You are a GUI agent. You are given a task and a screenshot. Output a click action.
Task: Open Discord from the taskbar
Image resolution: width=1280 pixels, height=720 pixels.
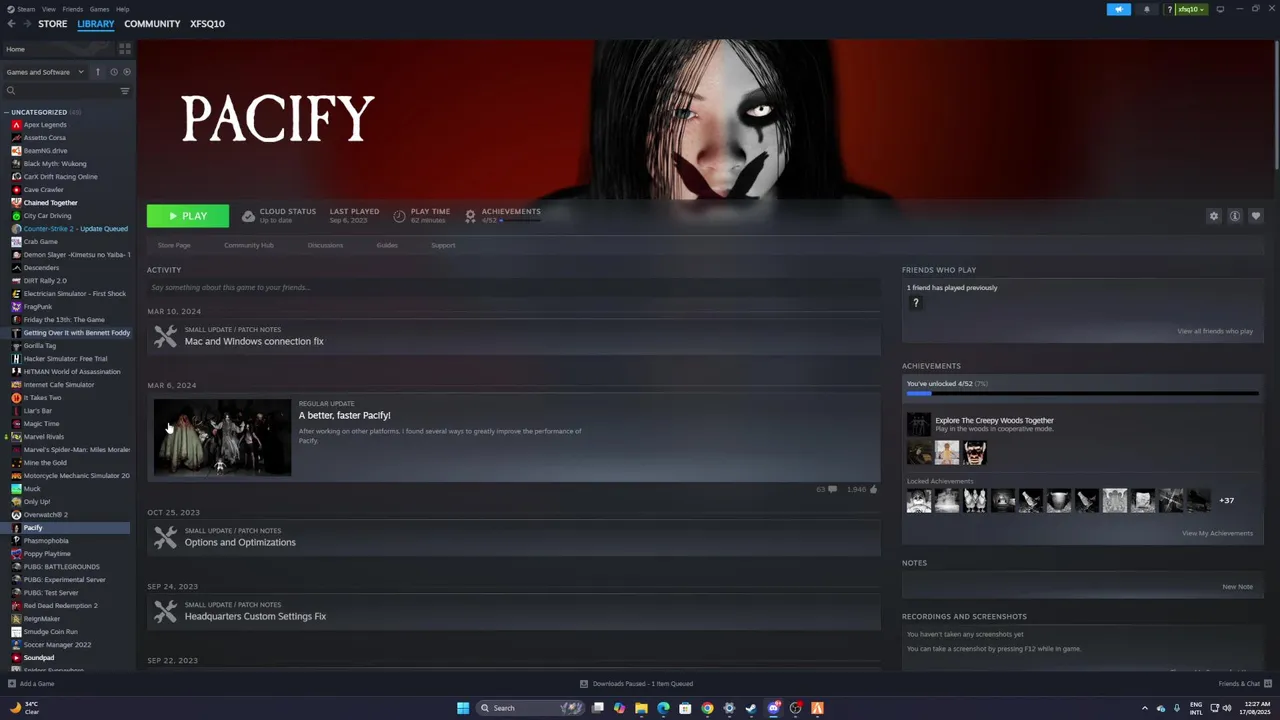coord(773,708)
